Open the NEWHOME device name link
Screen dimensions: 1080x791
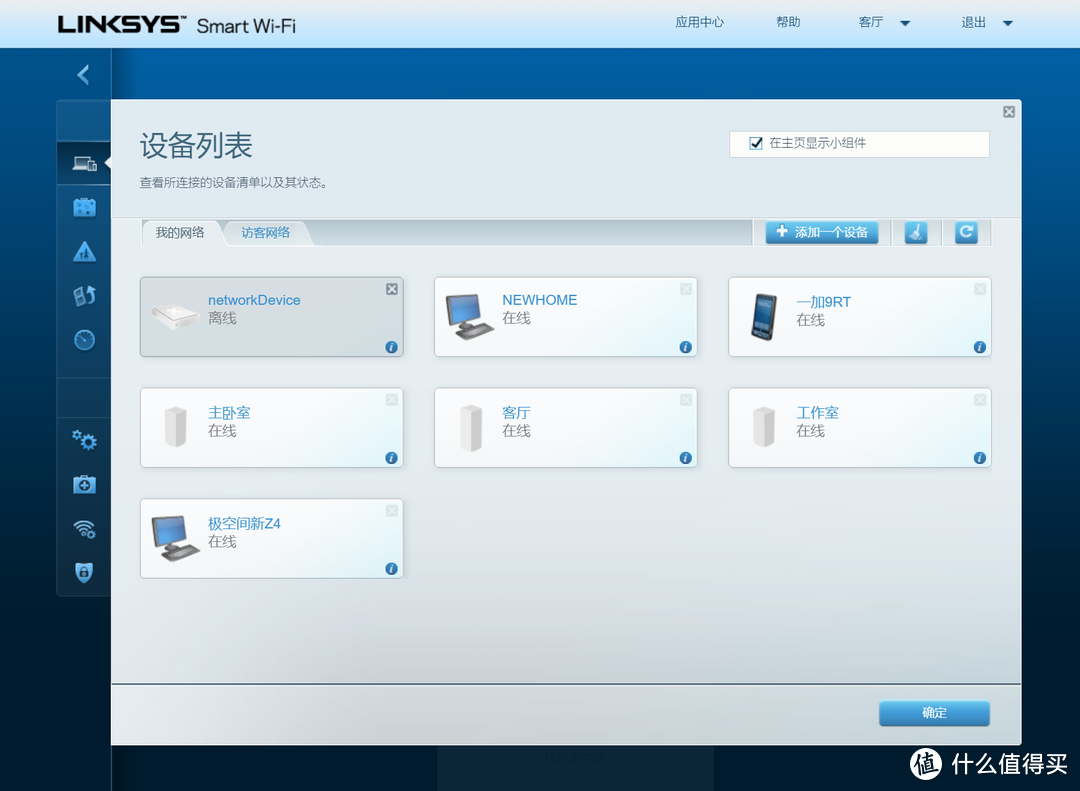(x=539, y=300)
